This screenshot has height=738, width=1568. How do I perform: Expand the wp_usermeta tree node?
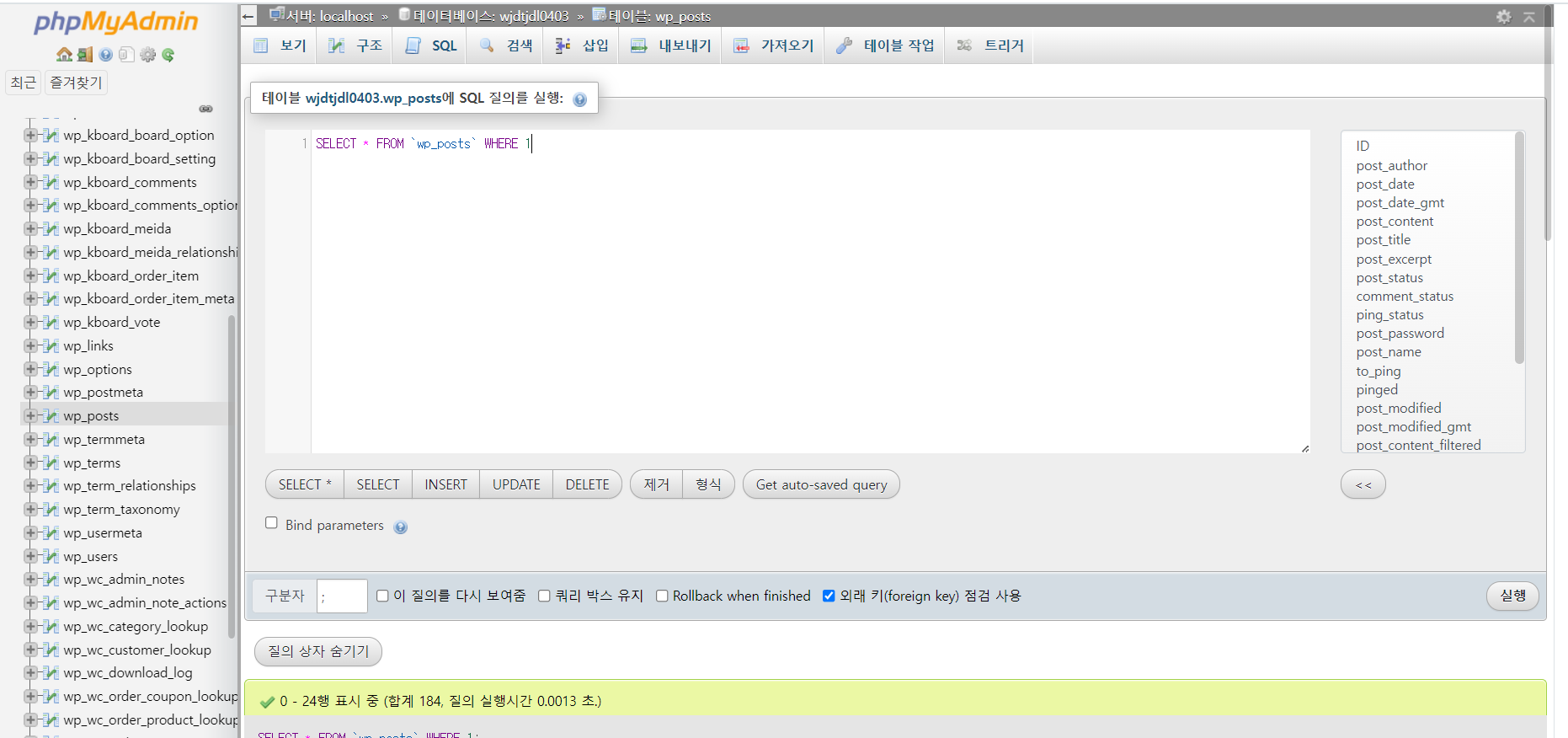(31, 532)
